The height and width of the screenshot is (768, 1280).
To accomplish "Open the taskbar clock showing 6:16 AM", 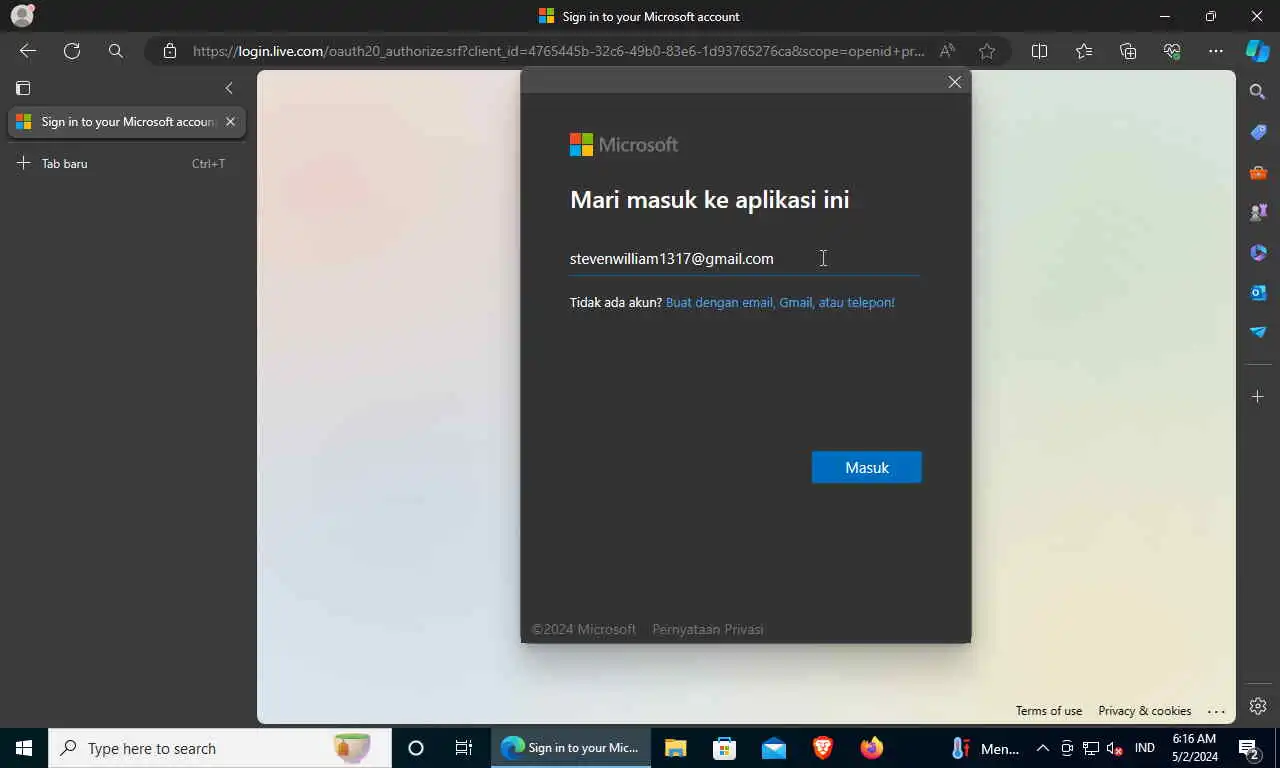I will (1194, 748).
